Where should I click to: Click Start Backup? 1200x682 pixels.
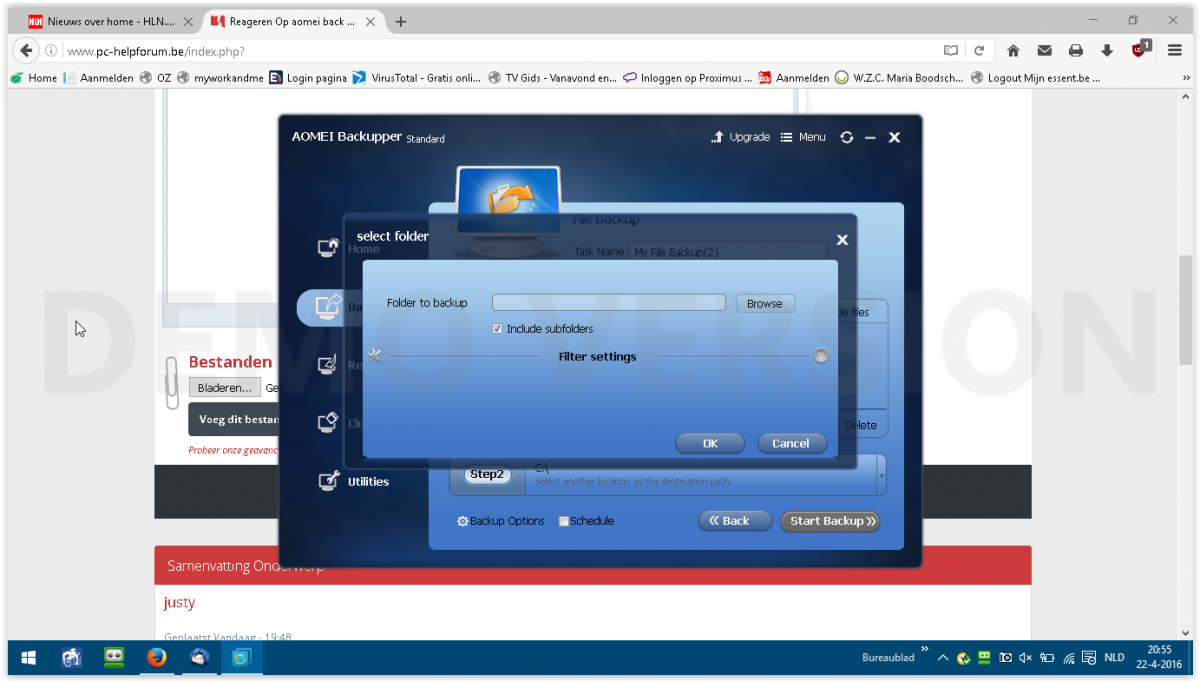tap(830, 521)
